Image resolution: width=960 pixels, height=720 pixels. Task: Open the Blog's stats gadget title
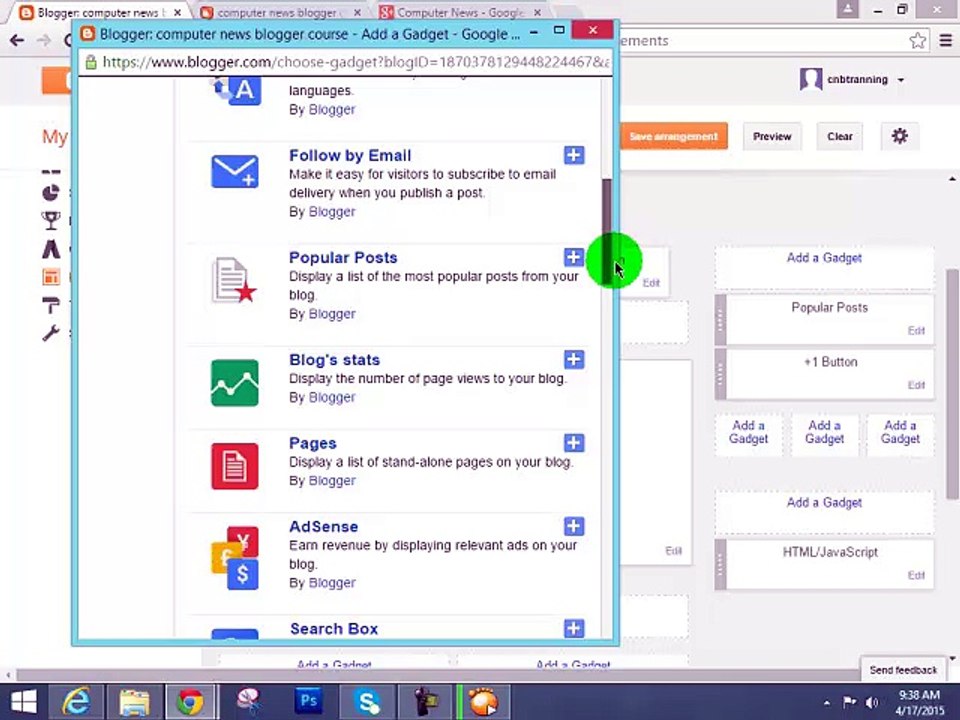point(334,360)
